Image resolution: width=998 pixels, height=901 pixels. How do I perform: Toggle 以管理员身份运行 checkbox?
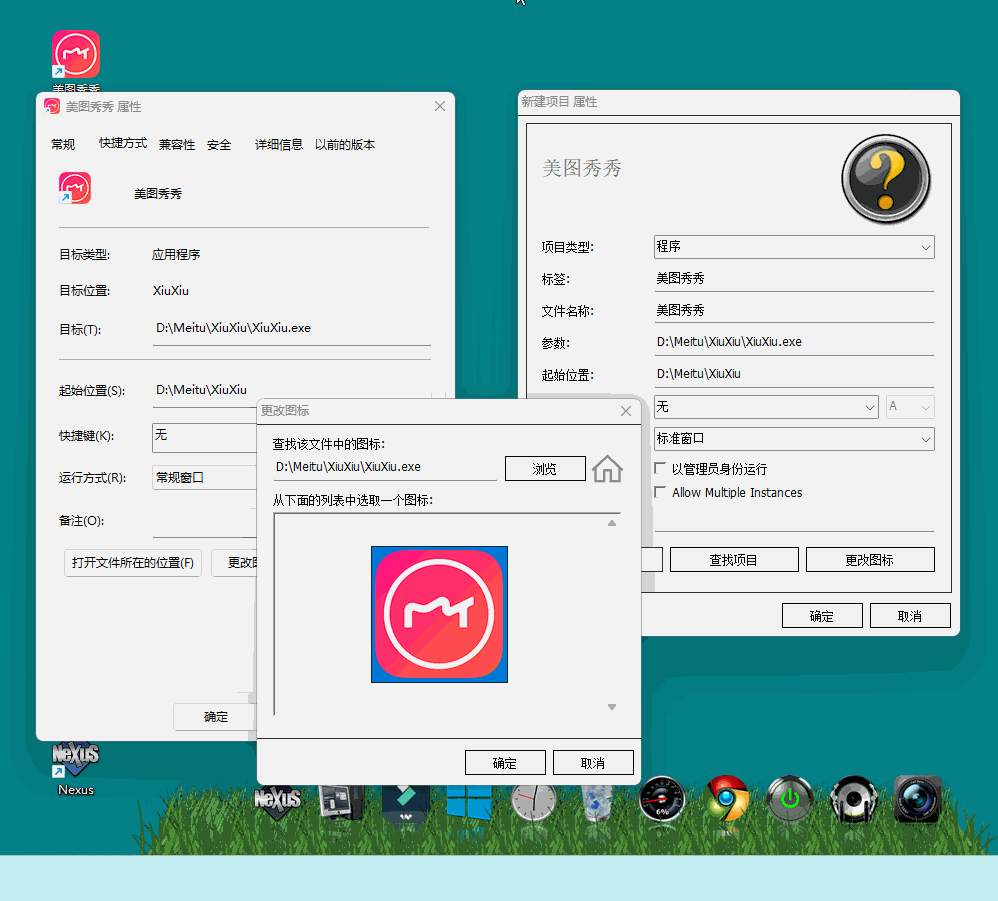660,469
